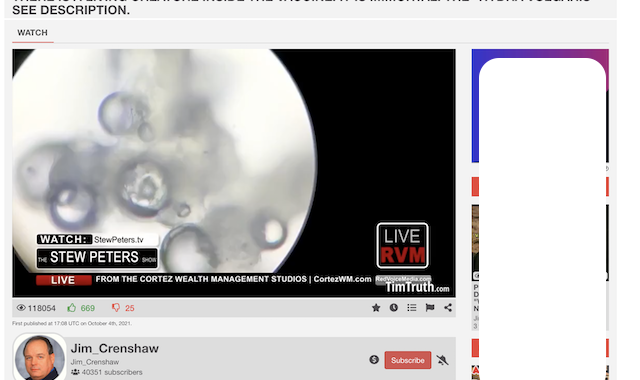Favorite the video using star icon

(376, 308)
